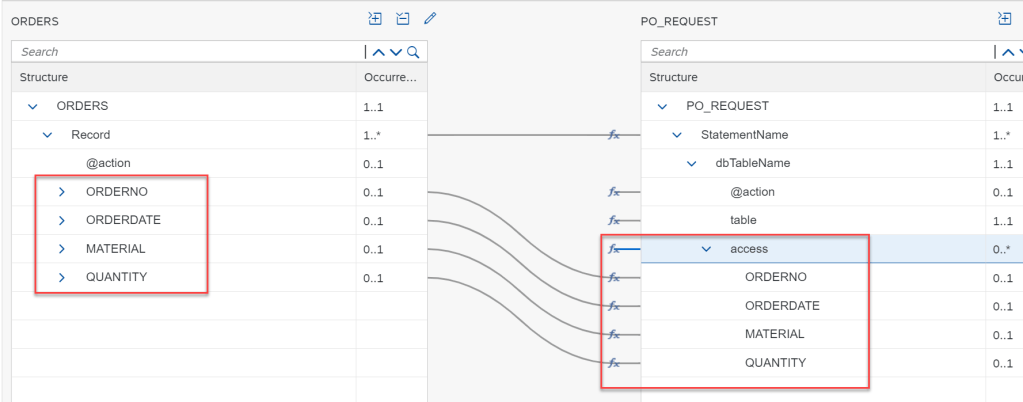This screenshot has height=402, width=1023.
Task: Click the pencil edit icon for ORDERS
Action: (430, 18)
